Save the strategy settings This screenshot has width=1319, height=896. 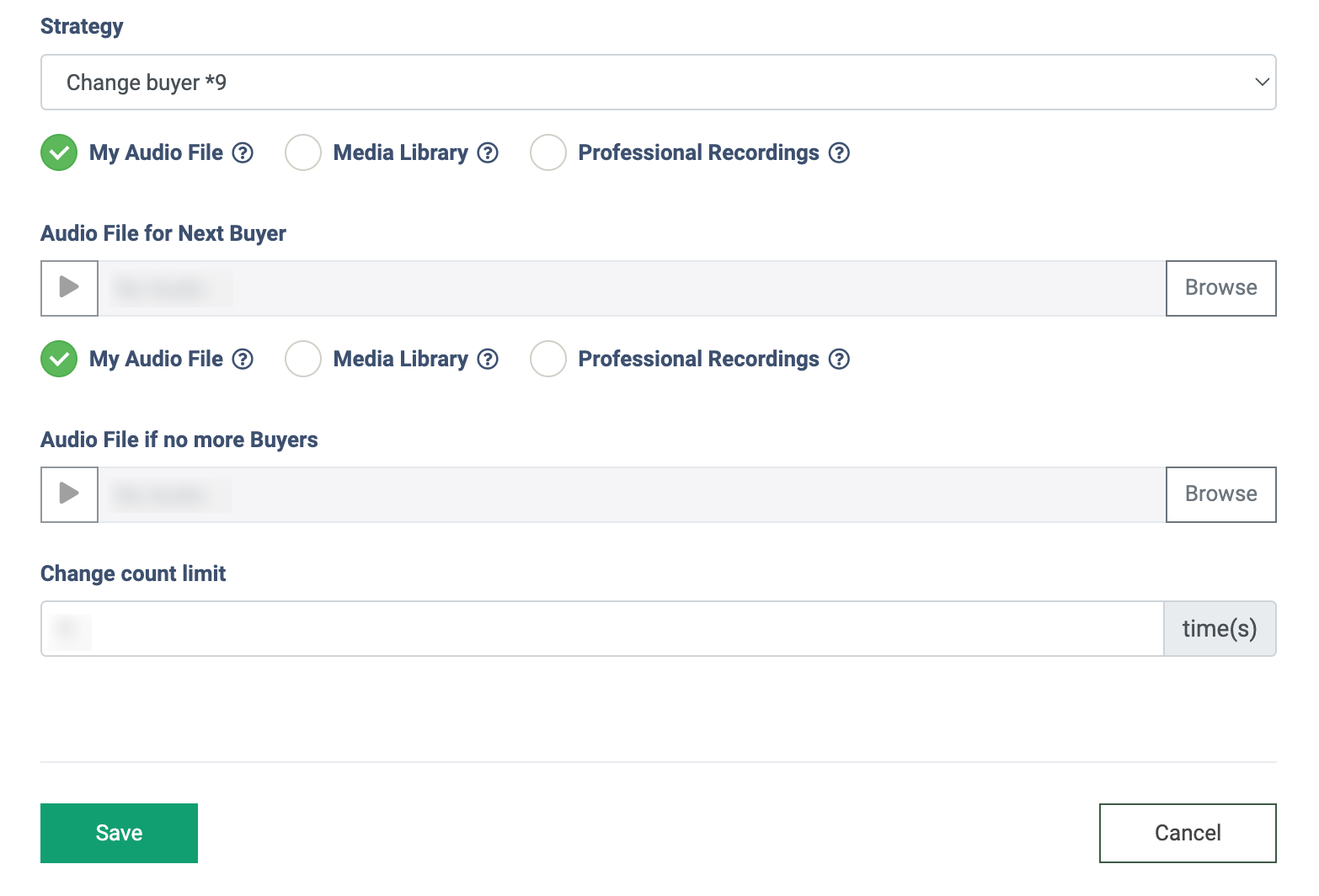click(x=119, y=833)
